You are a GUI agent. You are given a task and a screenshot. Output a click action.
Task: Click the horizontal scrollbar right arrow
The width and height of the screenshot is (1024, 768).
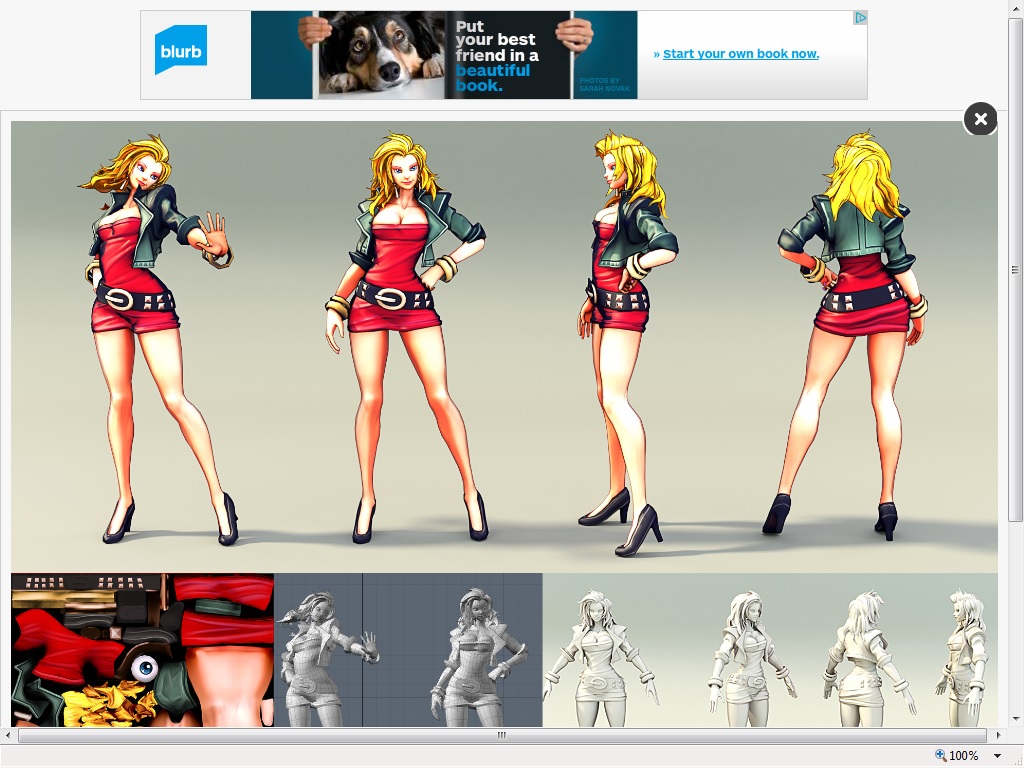[997, 736]
